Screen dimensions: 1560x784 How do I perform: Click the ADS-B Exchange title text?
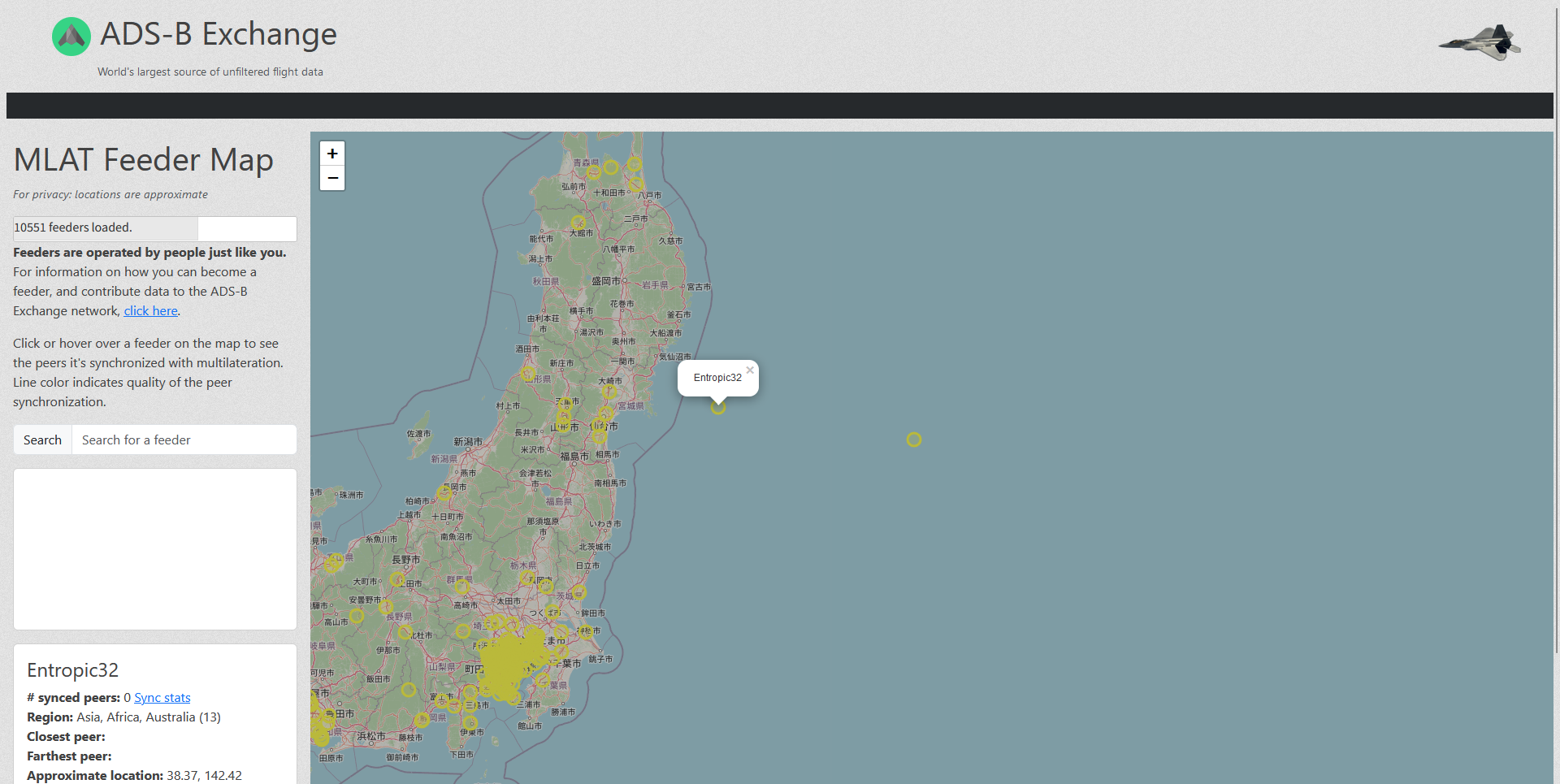[x=219, y=34]
